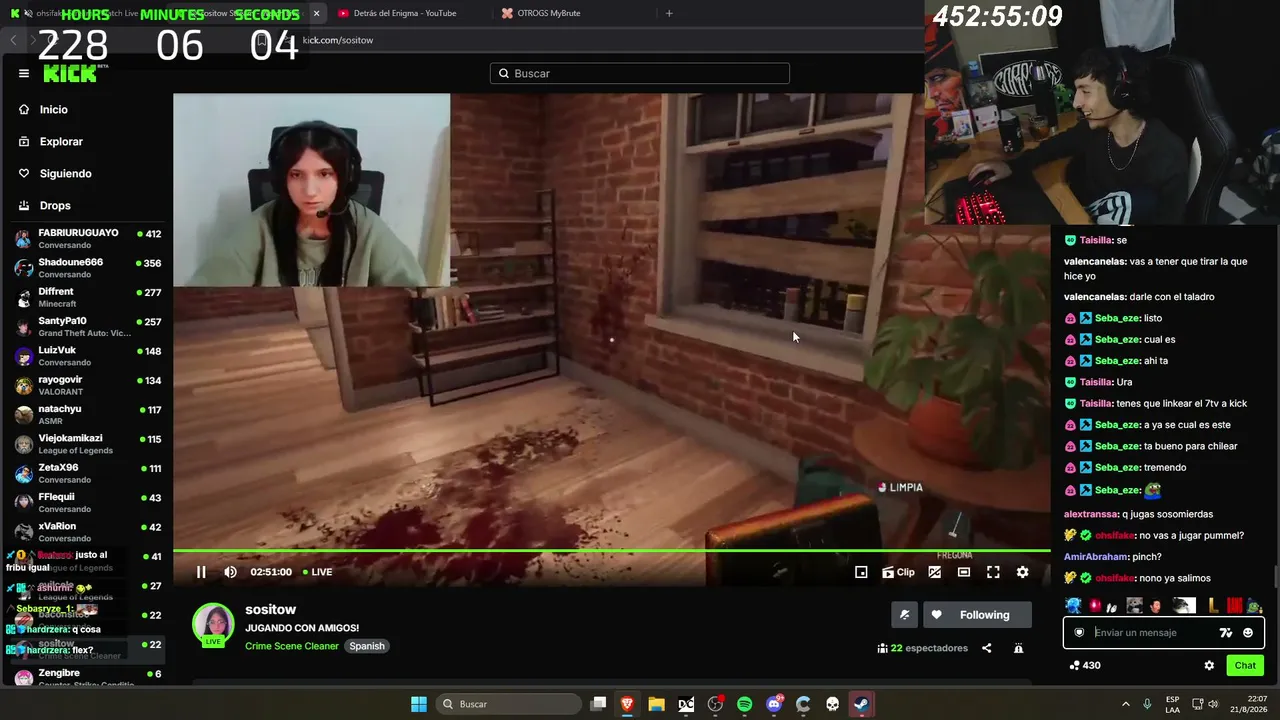1280x720 pixels.
Task: Open the skull icon app on taskbar
Action: (832, 704)
